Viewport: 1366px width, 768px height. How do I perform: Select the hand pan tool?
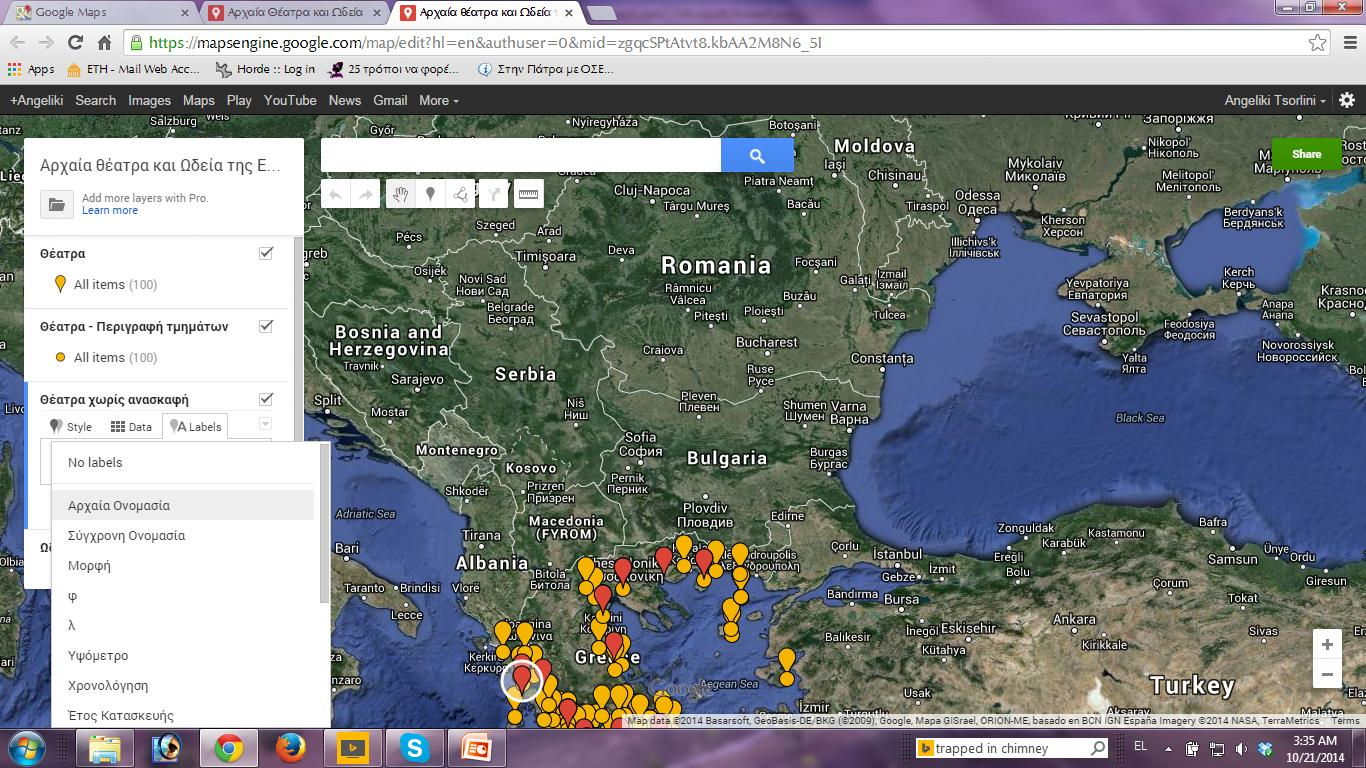(x=400, y=195)
